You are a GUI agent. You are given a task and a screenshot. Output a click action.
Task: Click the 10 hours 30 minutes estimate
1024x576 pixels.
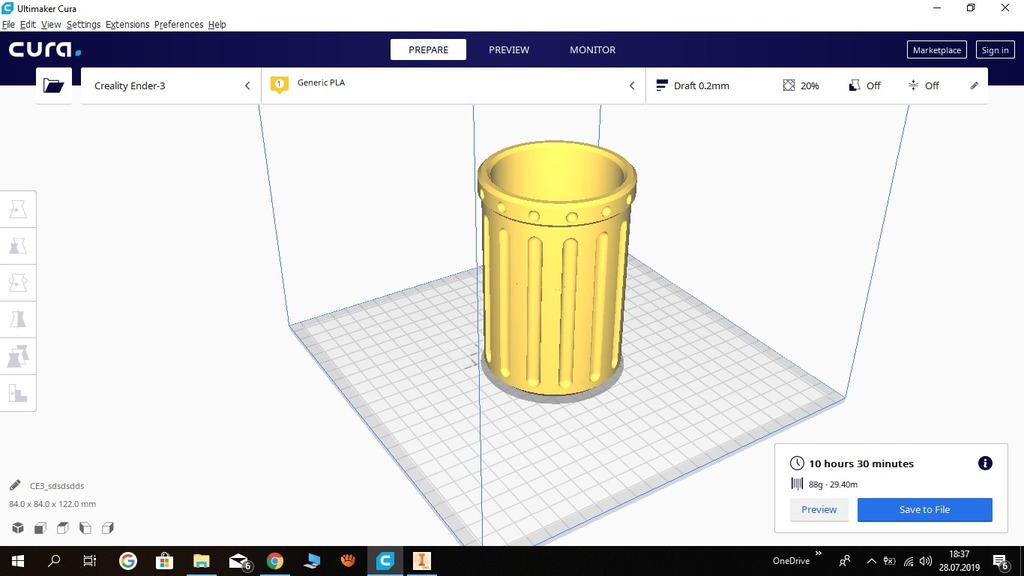(861, 464)
